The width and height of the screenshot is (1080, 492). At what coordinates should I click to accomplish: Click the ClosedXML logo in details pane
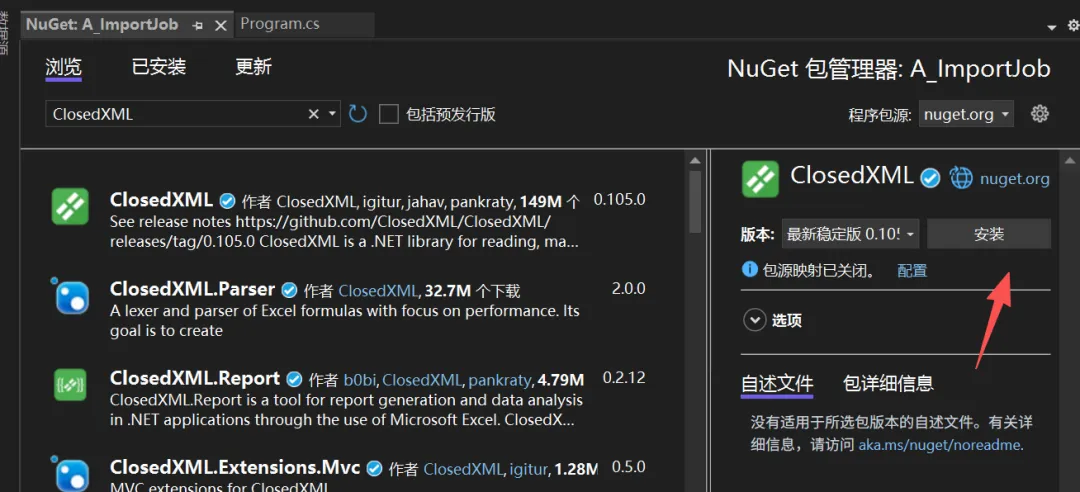coord(760,179)
